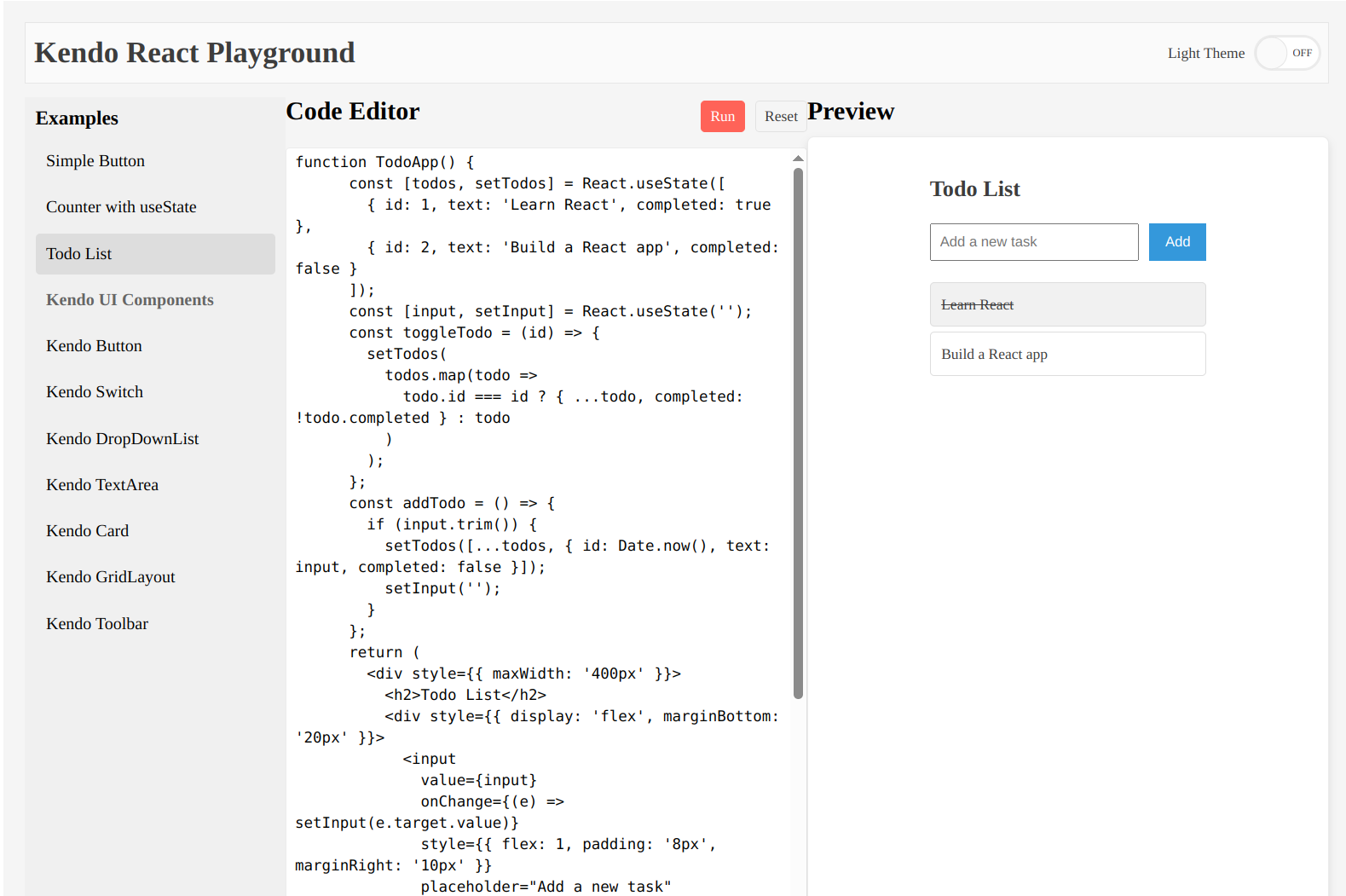Click the 'Kendo React Playground' title
This screenshot has height=896, width=1346.
tap(194, 53)
